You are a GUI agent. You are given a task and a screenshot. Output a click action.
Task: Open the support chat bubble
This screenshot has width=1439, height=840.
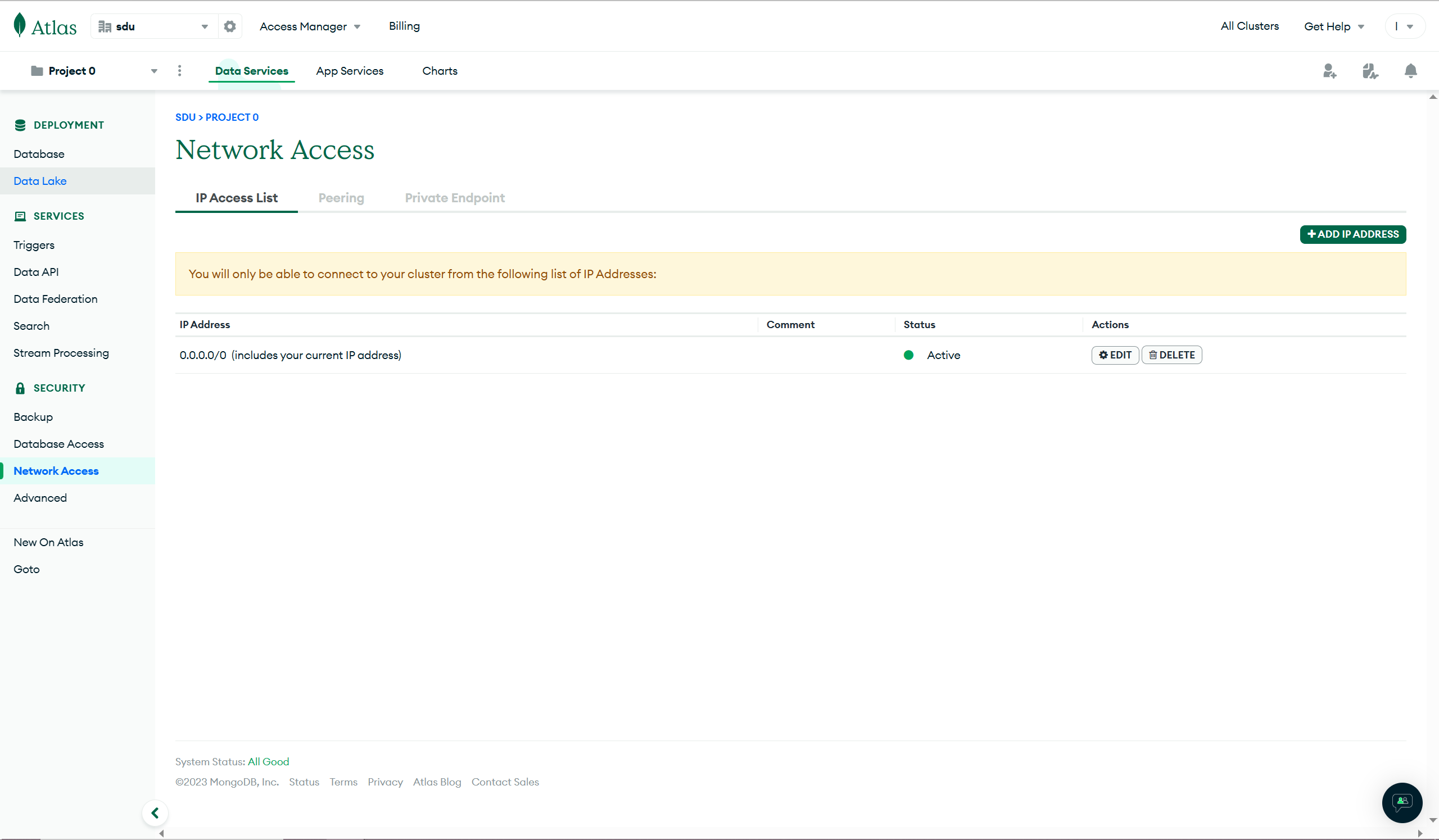(x=1402, y=803)
